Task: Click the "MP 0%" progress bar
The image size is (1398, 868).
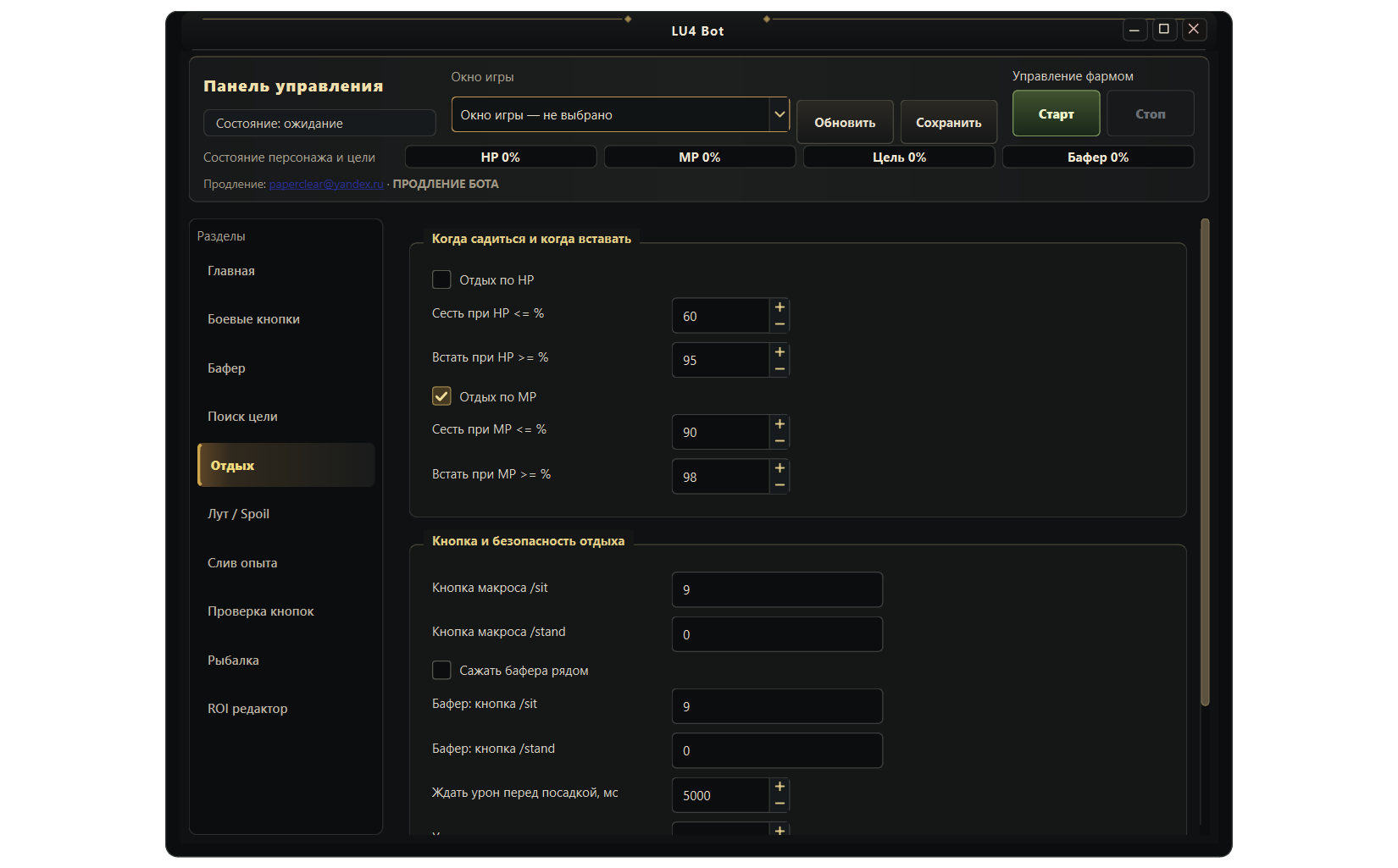Action: pyautogui.click(x=700, y=158)
